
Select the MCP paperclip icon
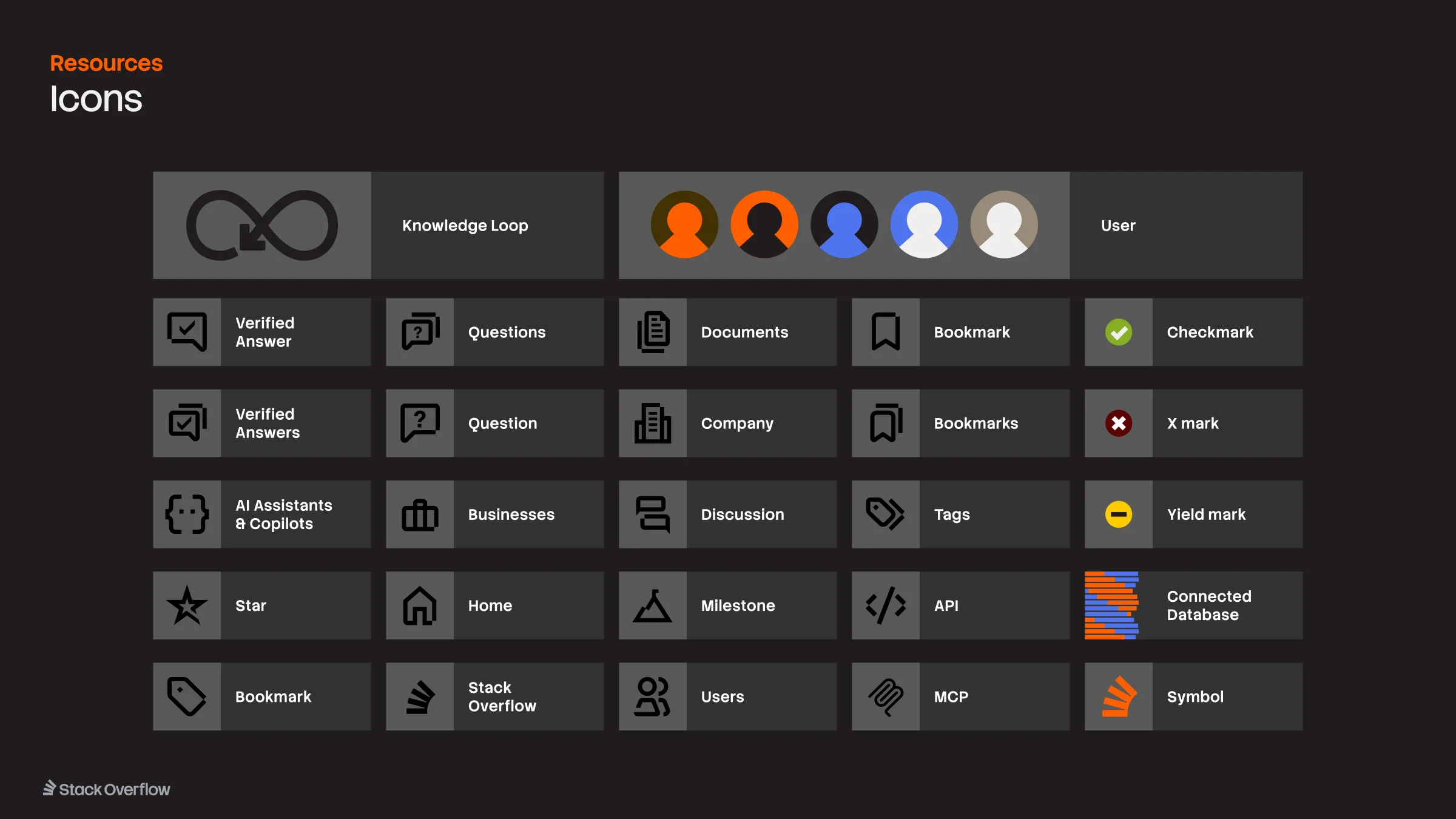coord(886,697)
